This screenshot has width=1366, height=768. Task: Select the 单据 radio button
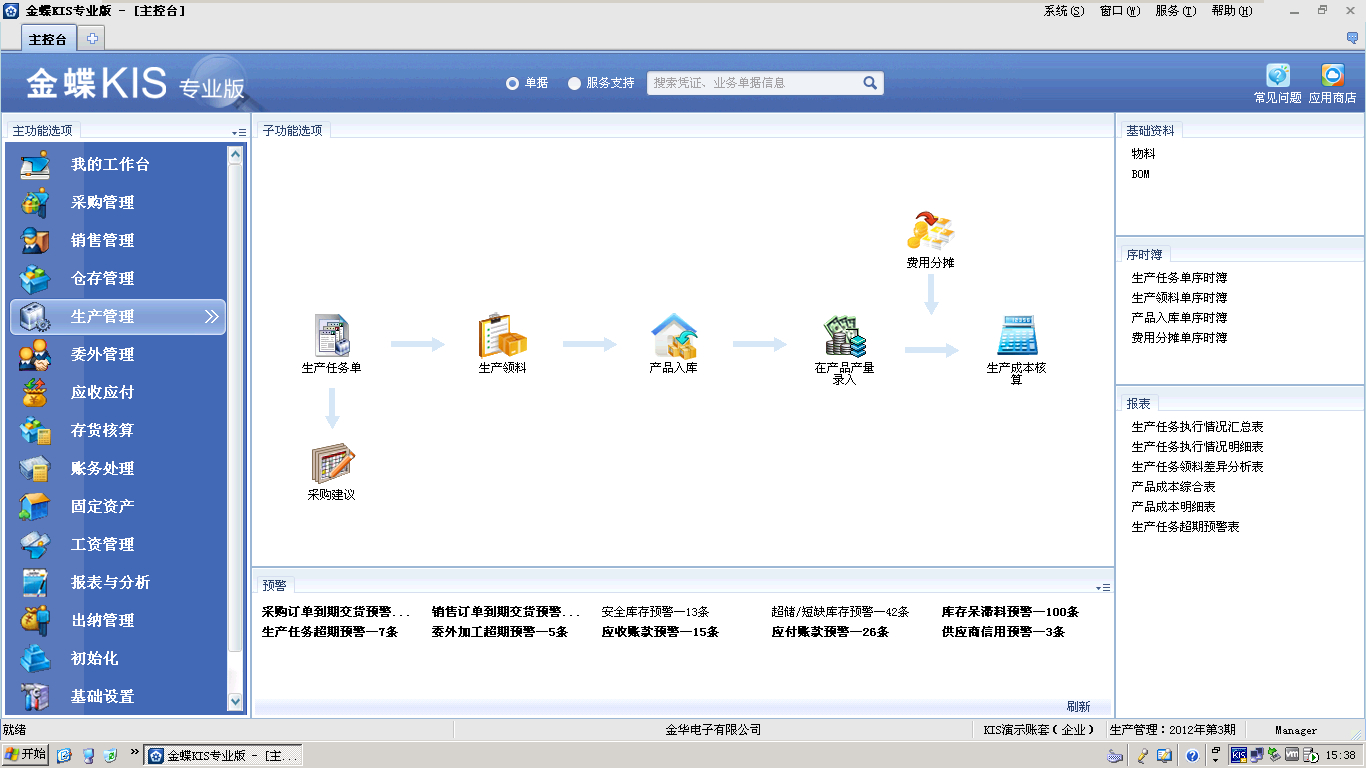pyautogui.click(x=512, y=84)
